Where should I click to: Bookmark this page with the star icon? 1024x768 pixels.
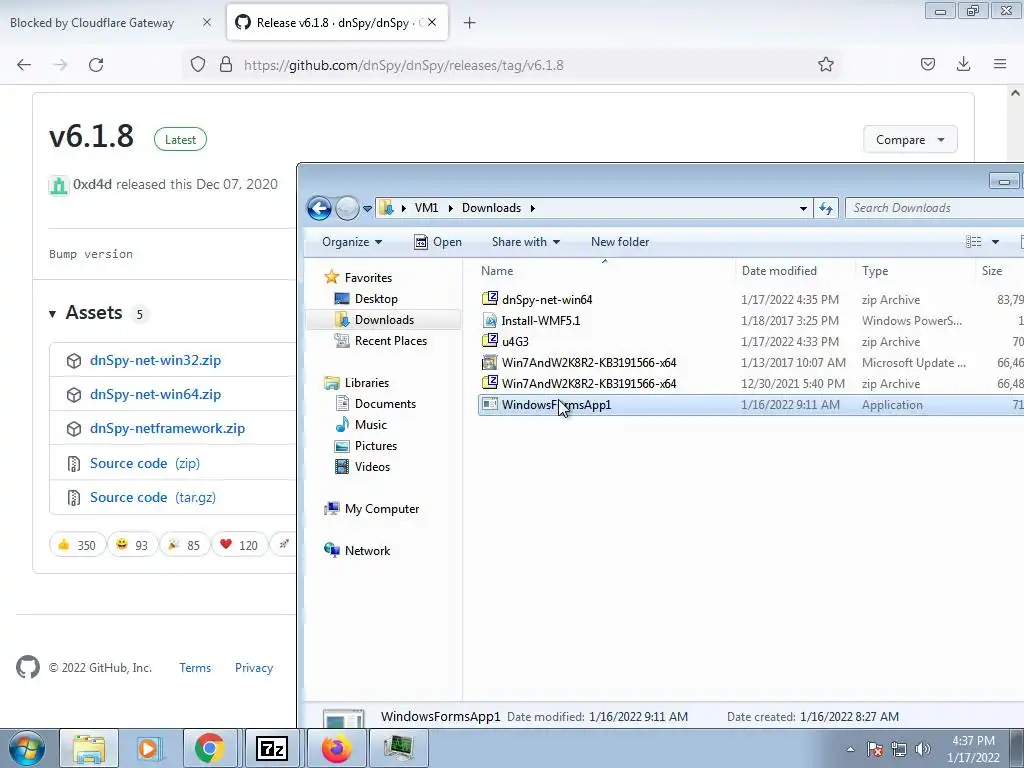coord(825,65)
